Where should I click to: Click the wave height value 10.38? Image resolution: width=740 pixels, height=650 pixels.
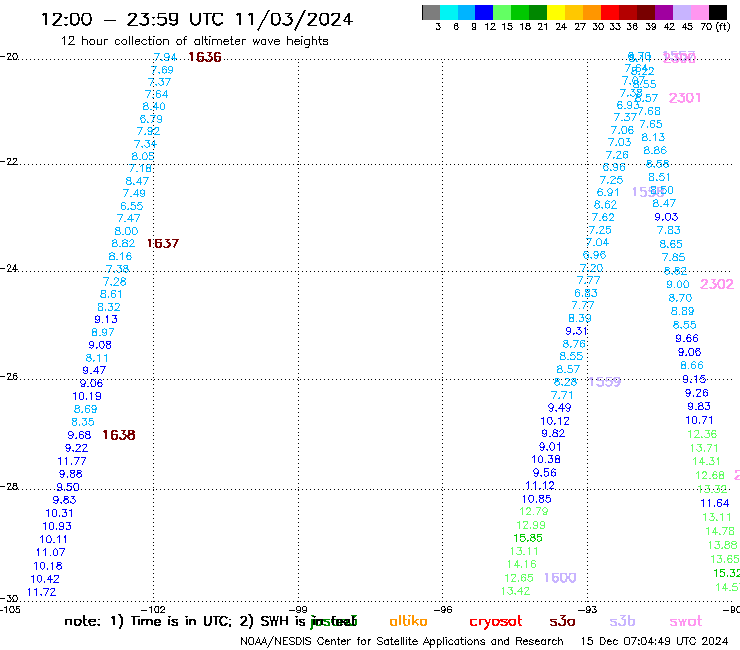tap(546, 459)
